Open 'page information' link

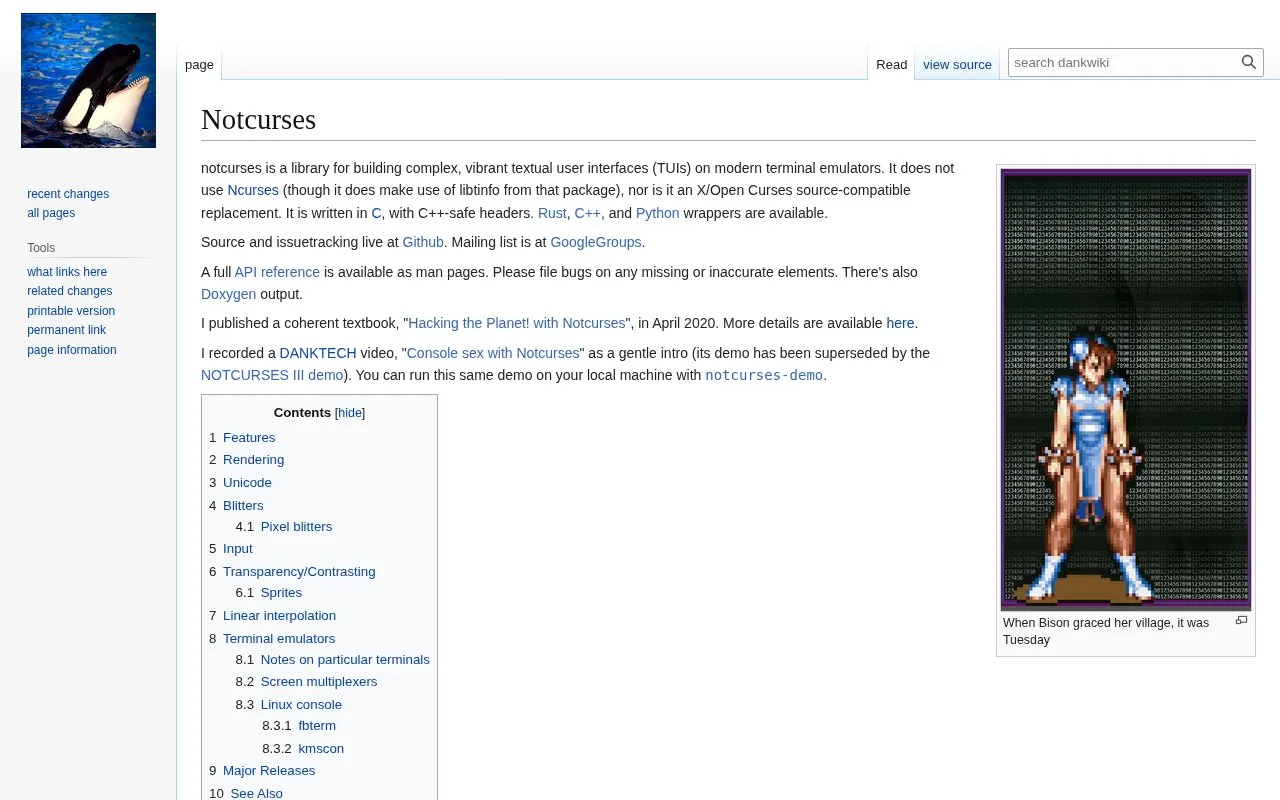coord(72,350)
